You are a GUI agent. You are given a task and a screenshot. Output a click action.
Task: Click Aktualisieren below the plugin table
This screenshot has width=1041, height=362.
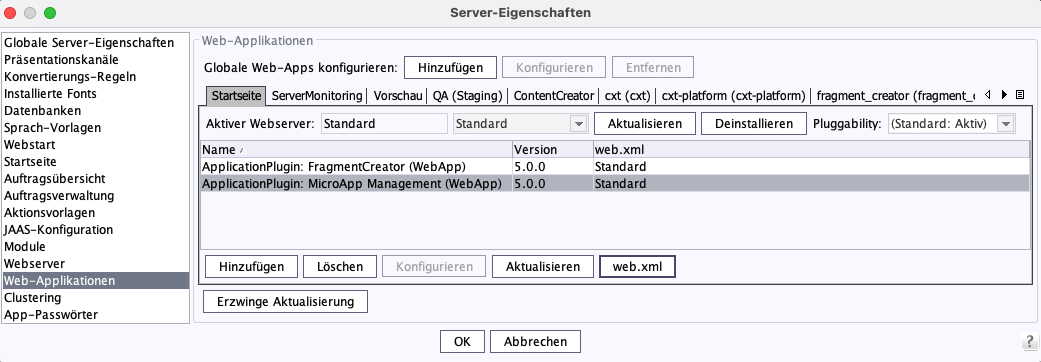[542, 266]
